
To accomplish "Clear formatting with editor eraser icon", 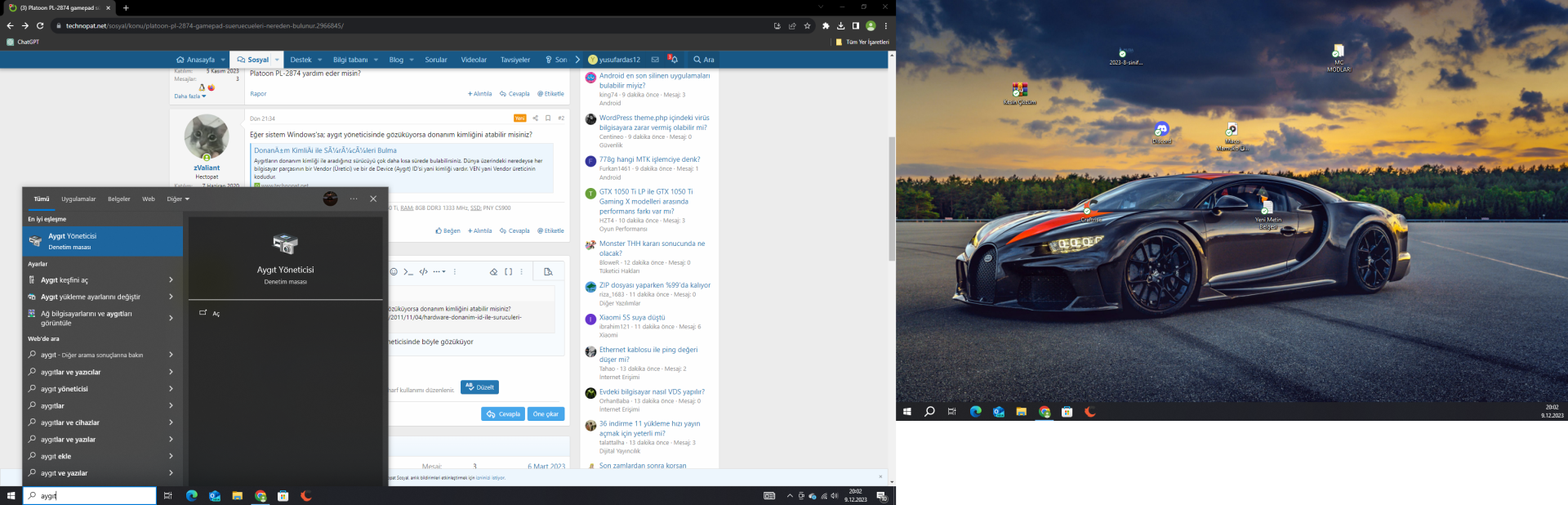I will coord(493,271).
